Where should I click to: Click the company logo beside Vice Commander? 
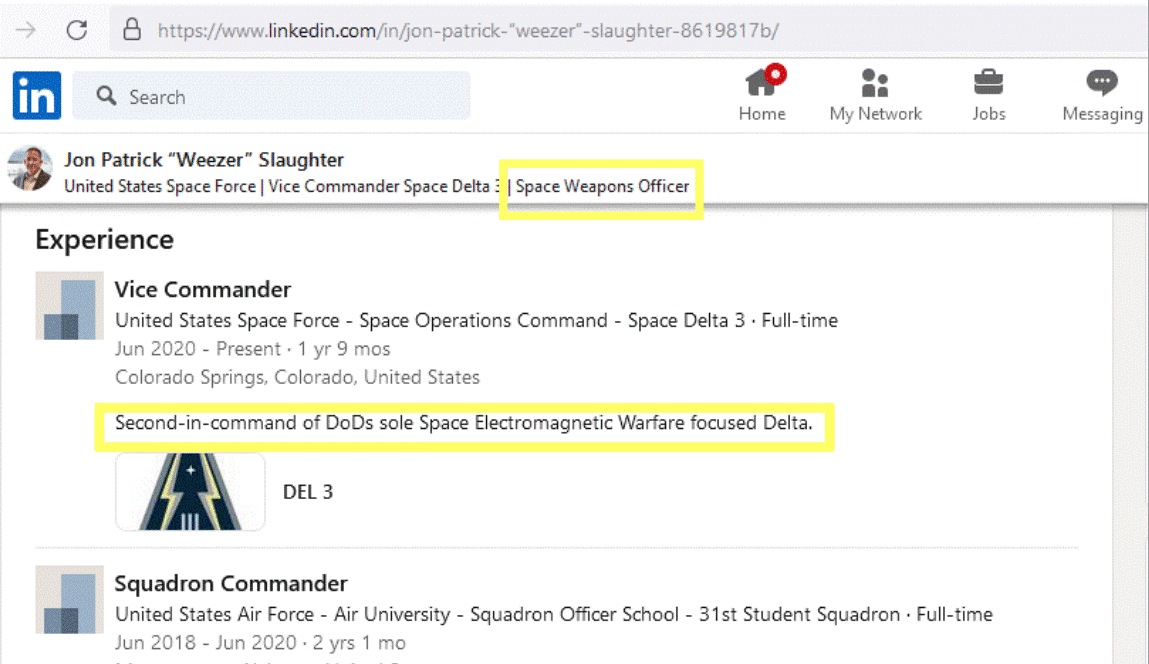(x=70, y=306)
